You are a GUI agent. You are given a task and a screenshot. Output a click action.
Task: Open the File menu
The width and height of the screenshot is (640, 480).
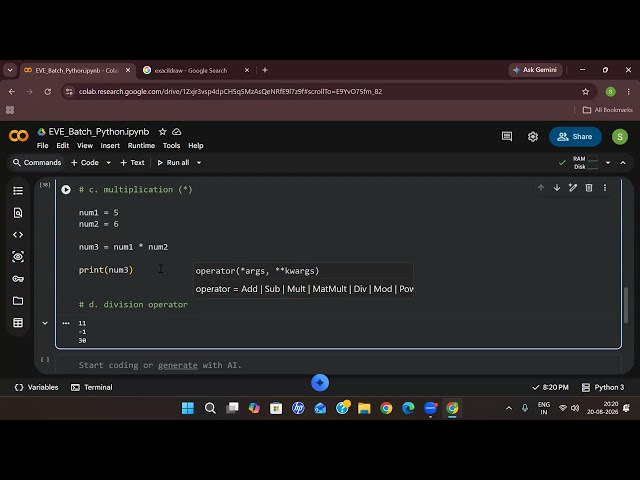[42, 146]
